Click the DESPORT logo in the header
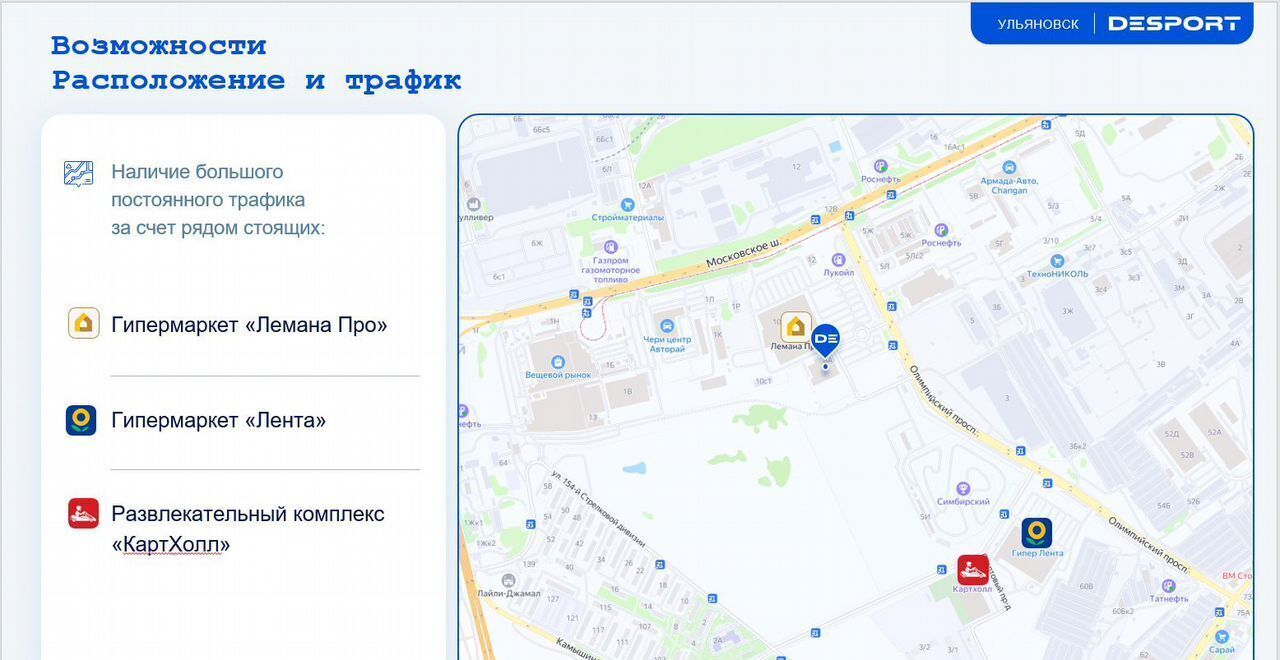This screenshot has width=1280, height=660. pos(1174,23)
